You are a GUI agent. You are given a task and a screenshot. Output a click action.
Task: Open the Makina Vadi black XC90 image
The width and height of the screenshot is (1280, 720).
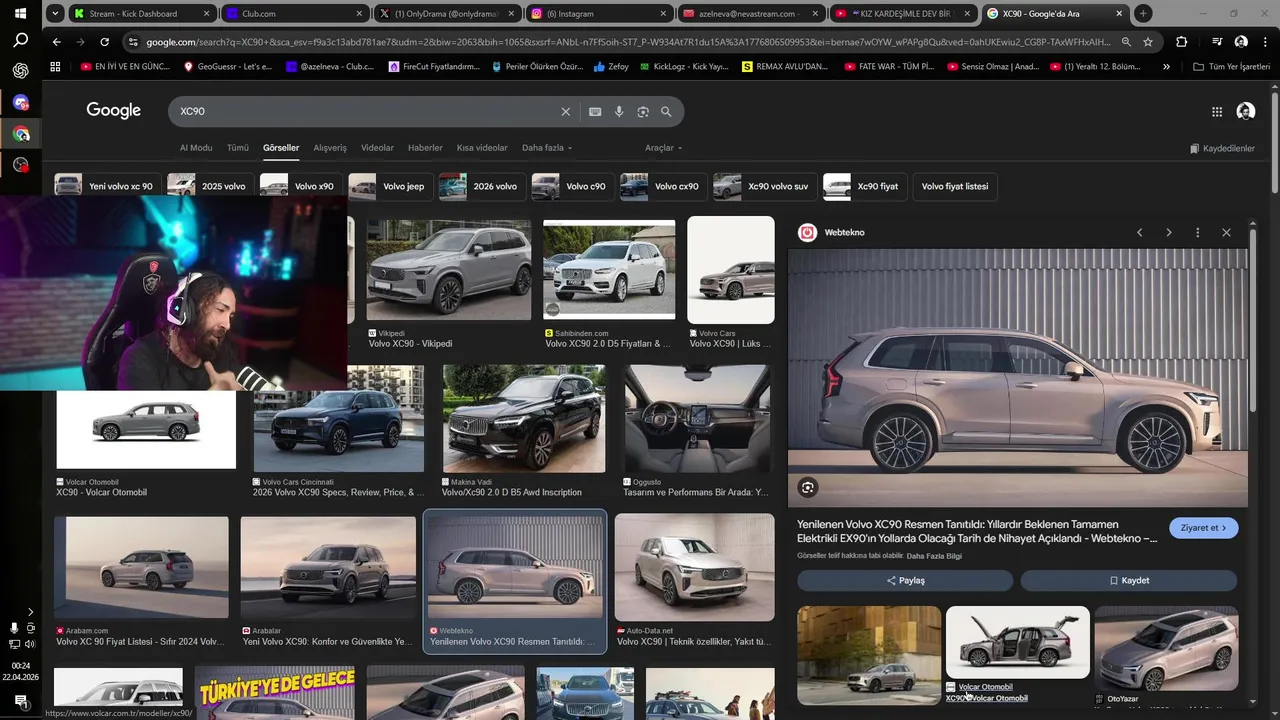pos(524,418)
